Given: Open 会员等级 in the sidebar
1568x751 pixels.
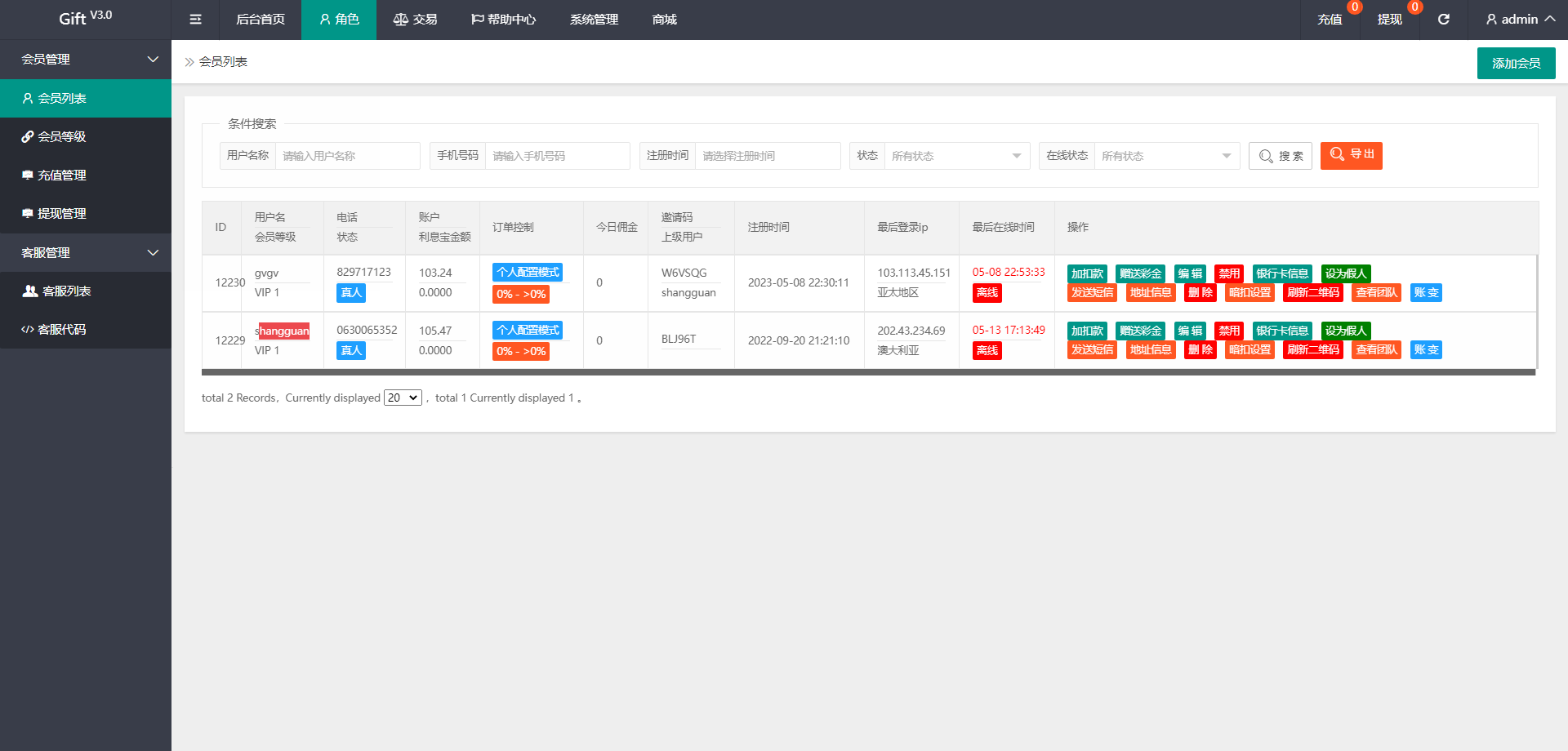Looking at the screenshot, I should pos(62,137).
